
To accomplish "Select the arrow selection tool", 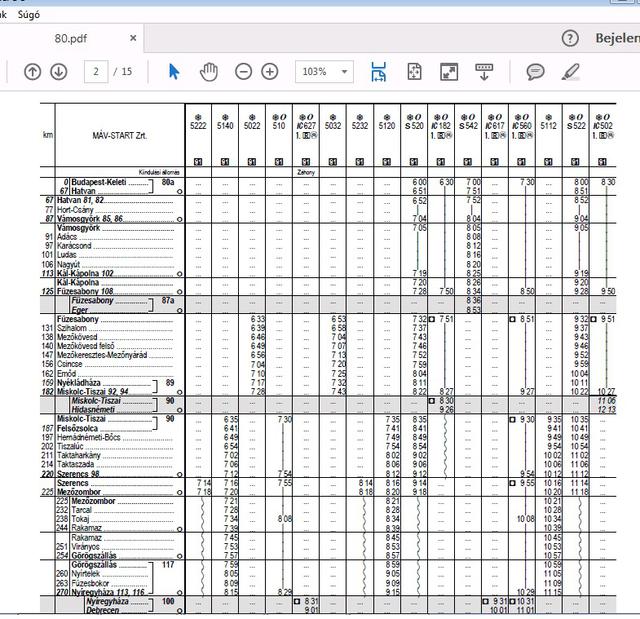I will [174, 72].
